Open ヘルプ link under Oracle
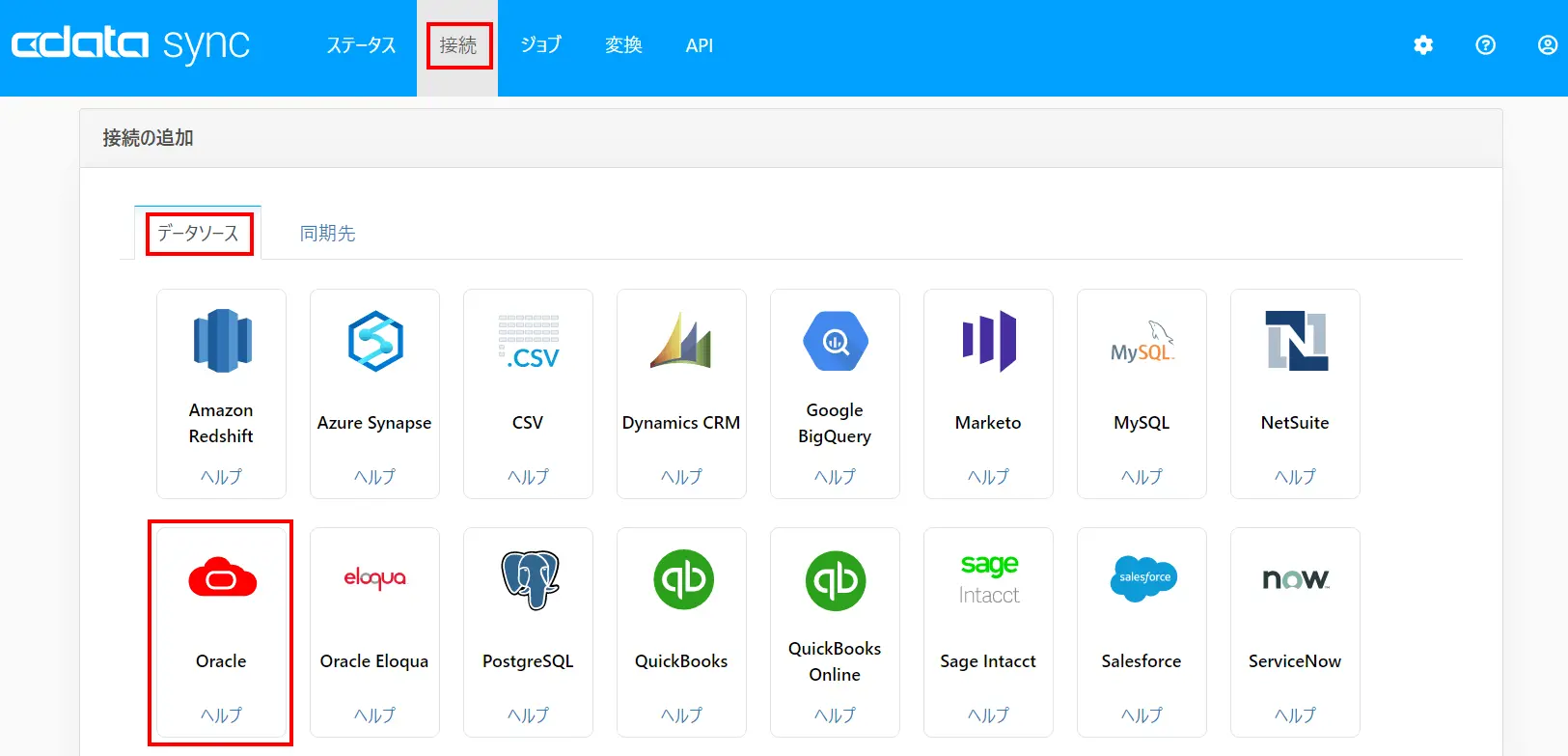Viewport: 1568px width, 756px height. click(221, 715)
